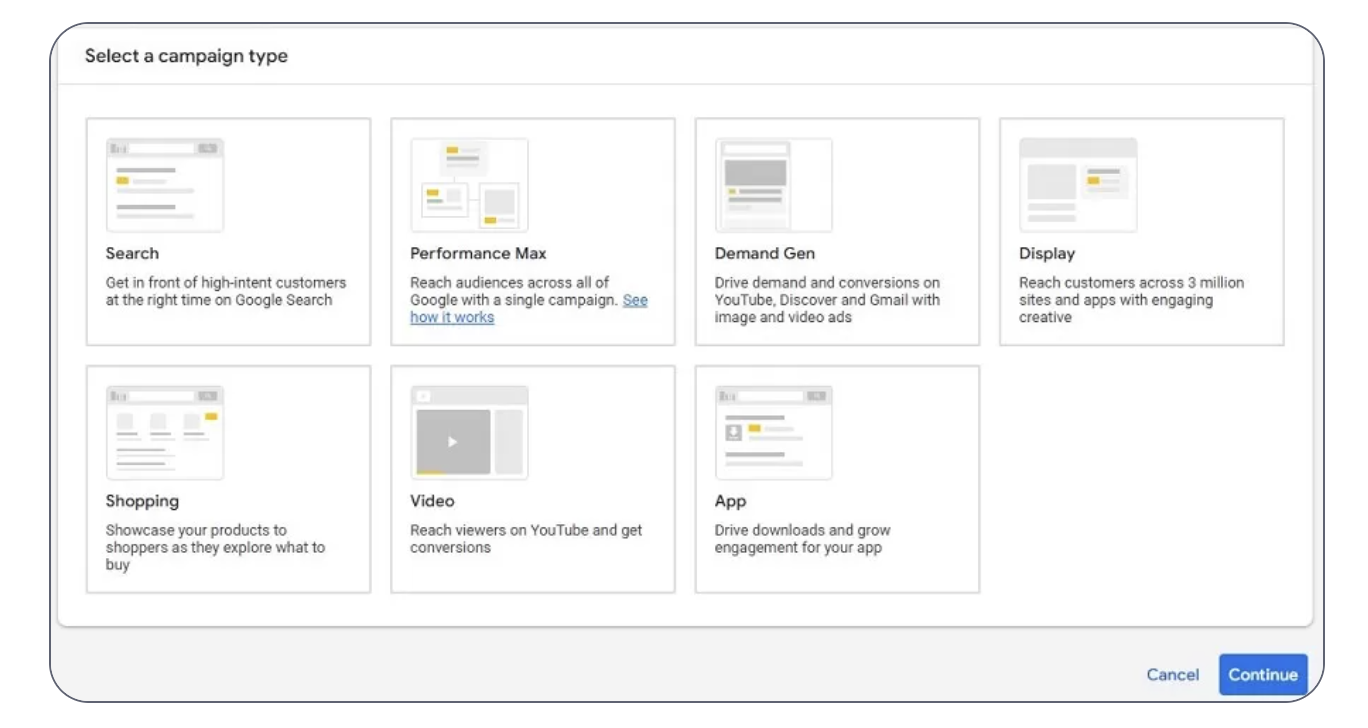Choose the Performance Max title
Screen dimensions: 1368x728
click(x=478, y=254)
